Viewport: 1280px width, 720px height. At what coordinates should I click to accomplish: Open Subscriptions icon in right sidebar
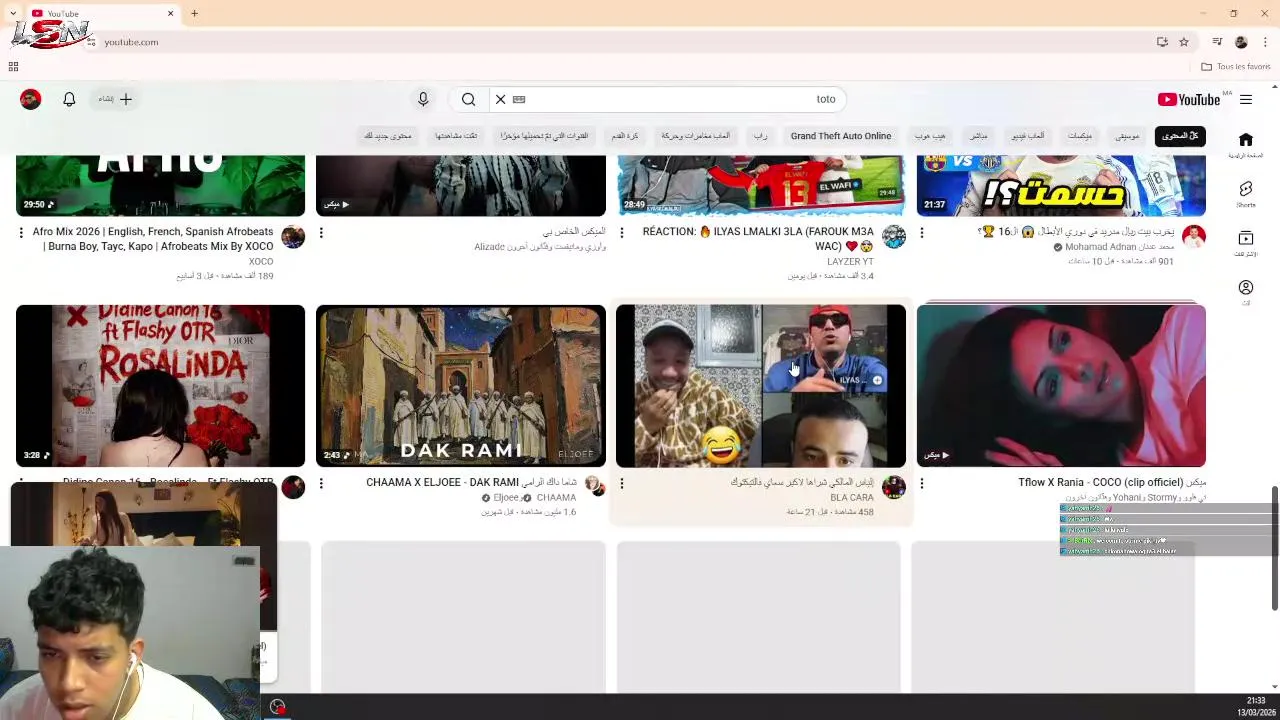[1245, 238]
